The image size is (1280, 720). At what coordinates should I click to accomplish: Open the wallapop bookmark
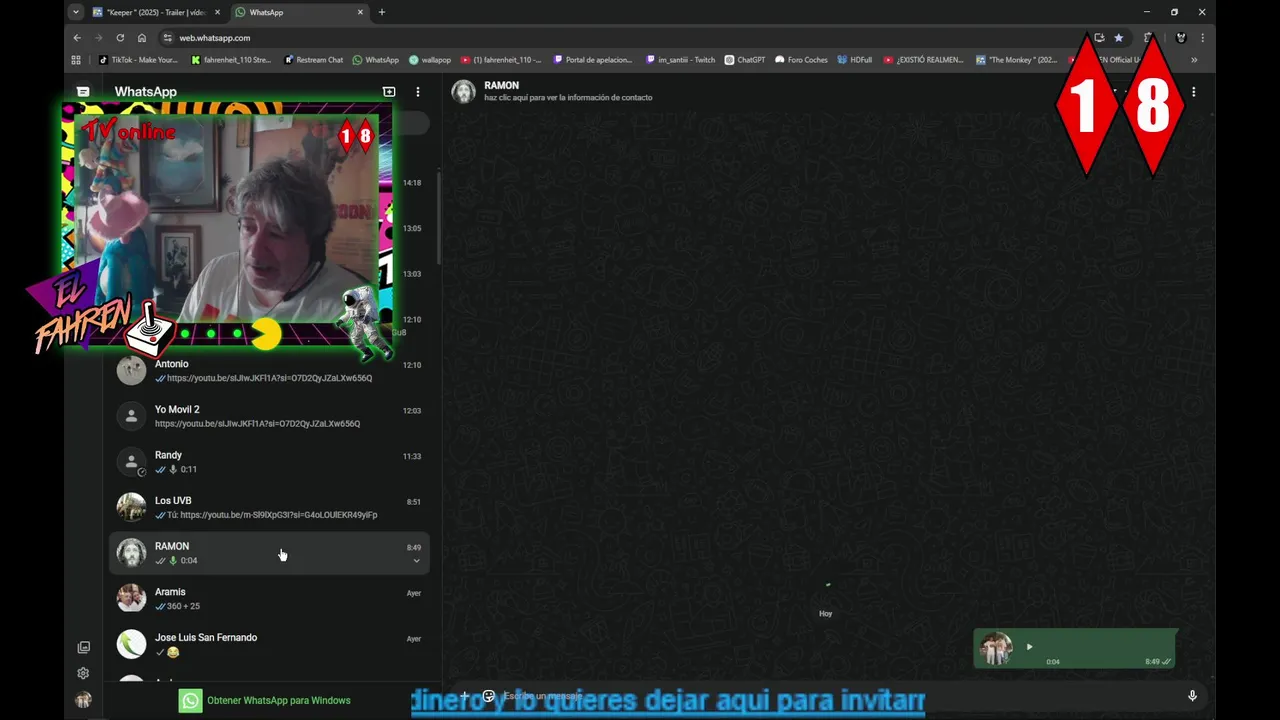(x=430, y=60)
